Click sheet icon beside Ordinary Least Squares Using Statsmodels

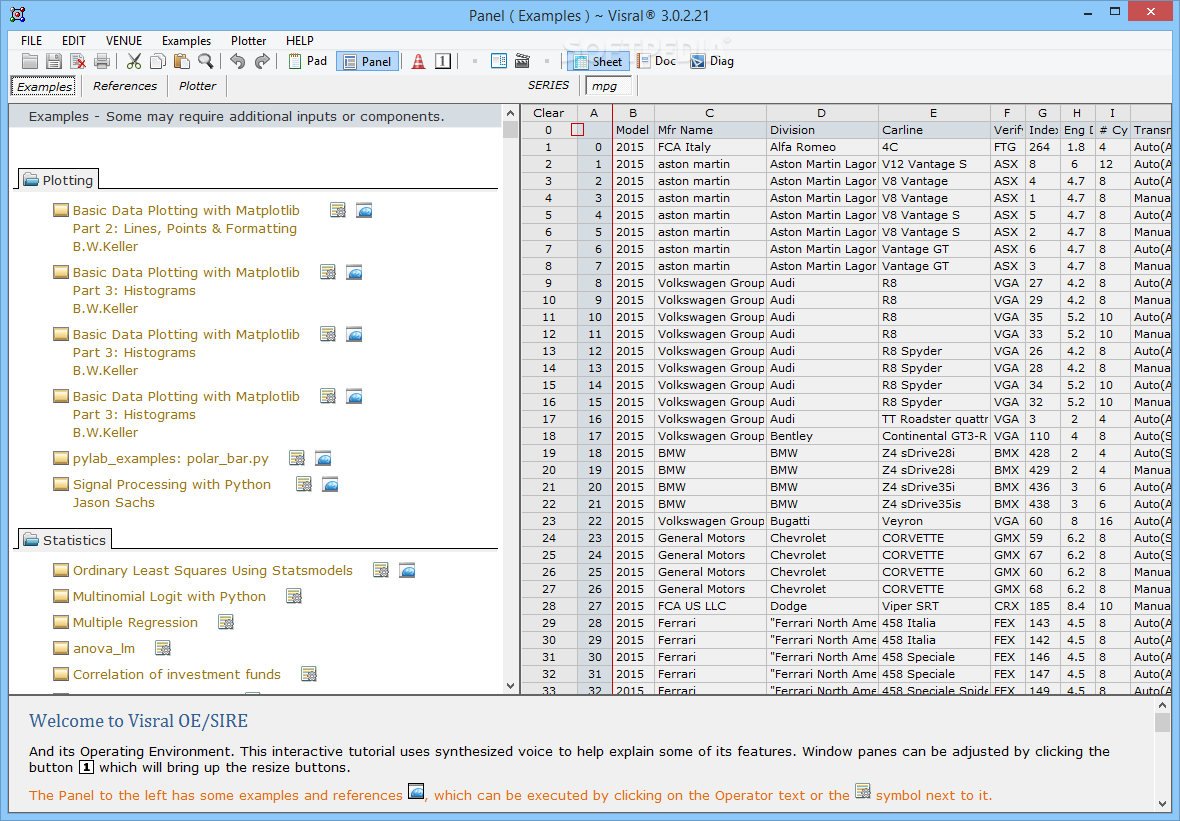(381, 570)
